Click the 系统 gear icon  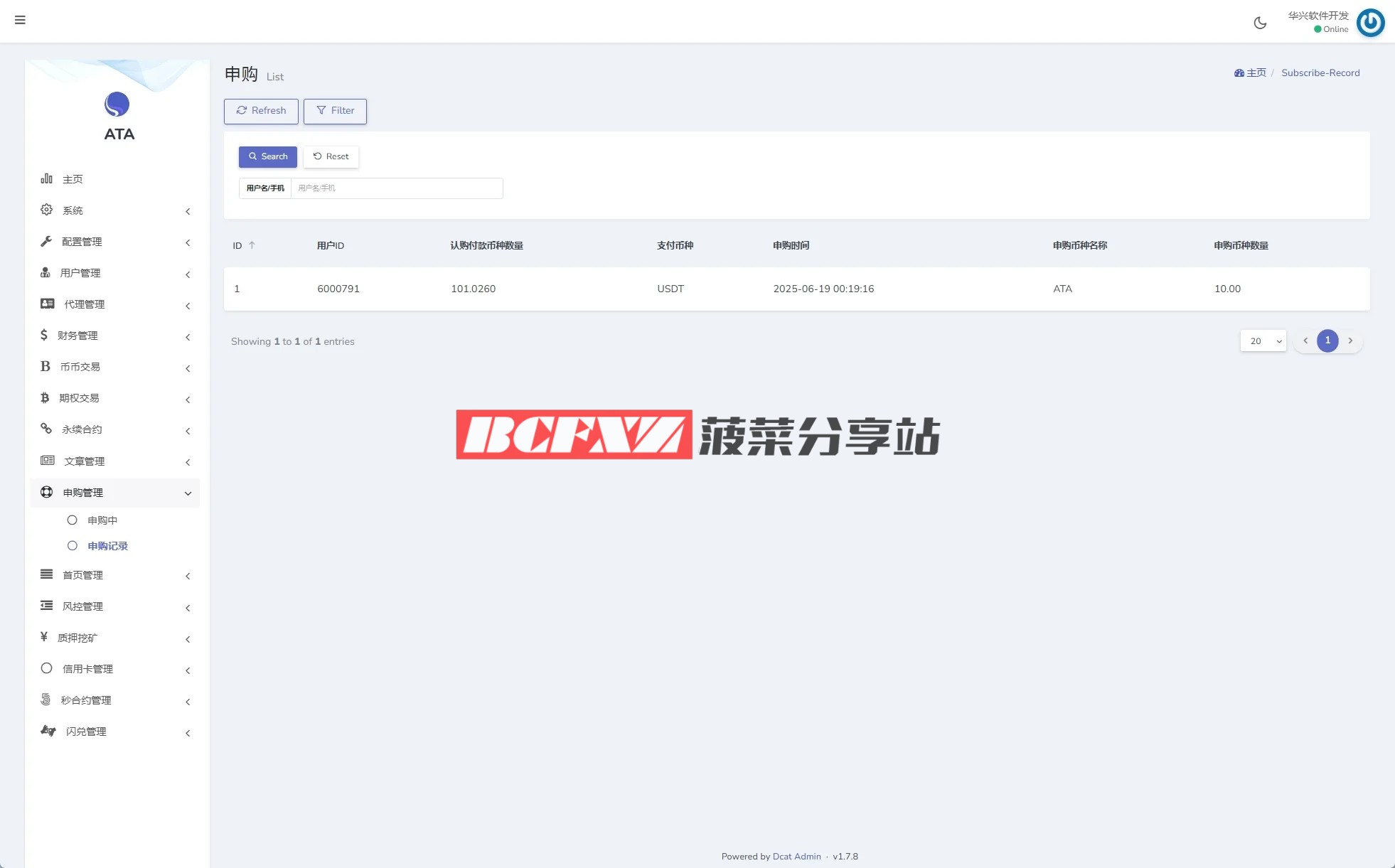click(47, 210)
